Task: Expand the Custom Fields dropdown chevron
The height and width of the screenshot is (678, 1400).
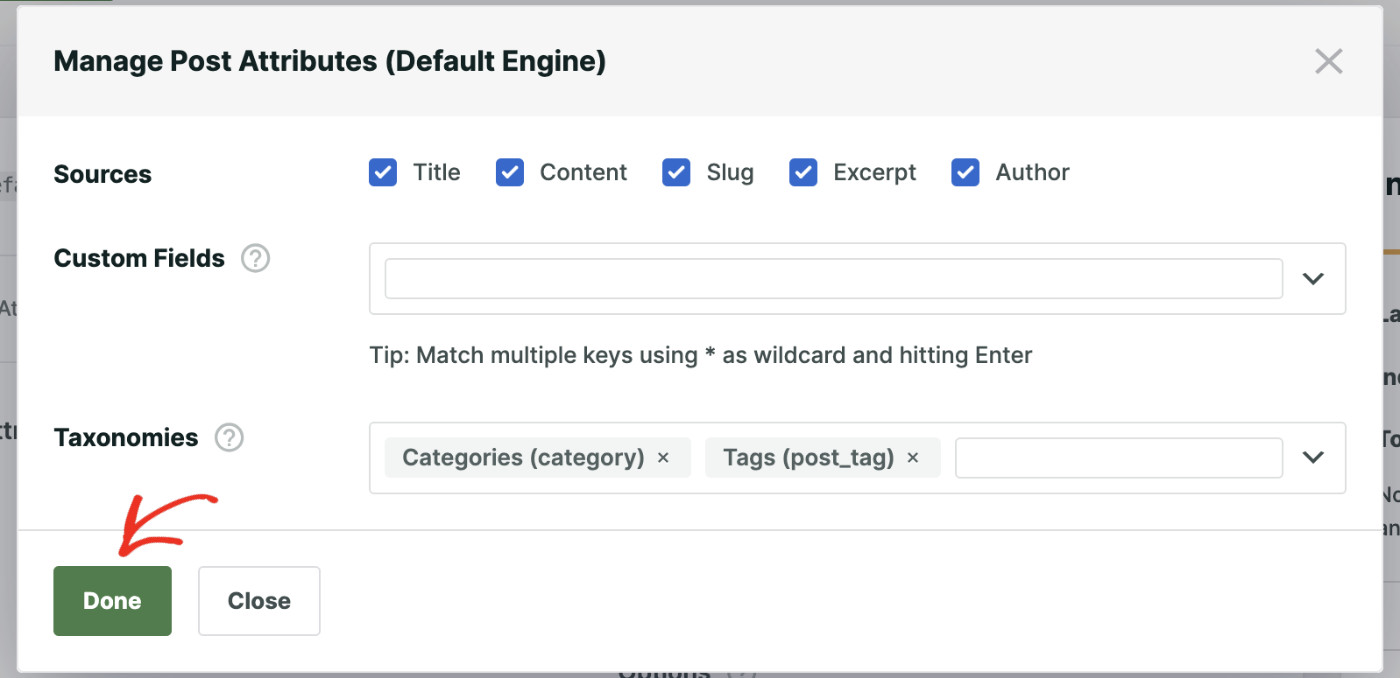Action: pyautogui.click(x=1313, y=278)
